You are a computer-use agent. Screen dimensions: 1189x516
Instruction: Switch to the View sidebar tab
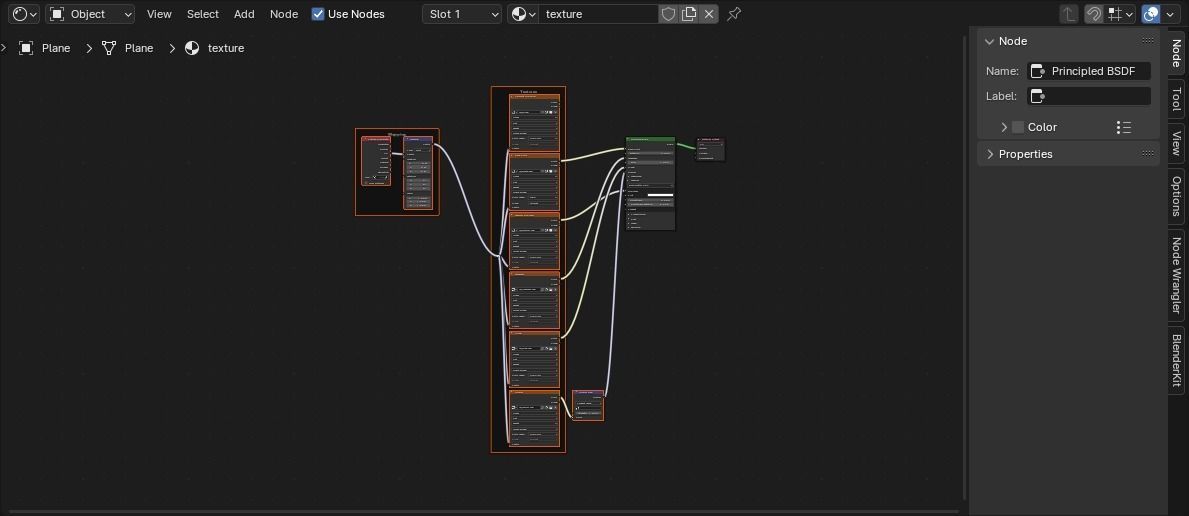pos(1176,143)
